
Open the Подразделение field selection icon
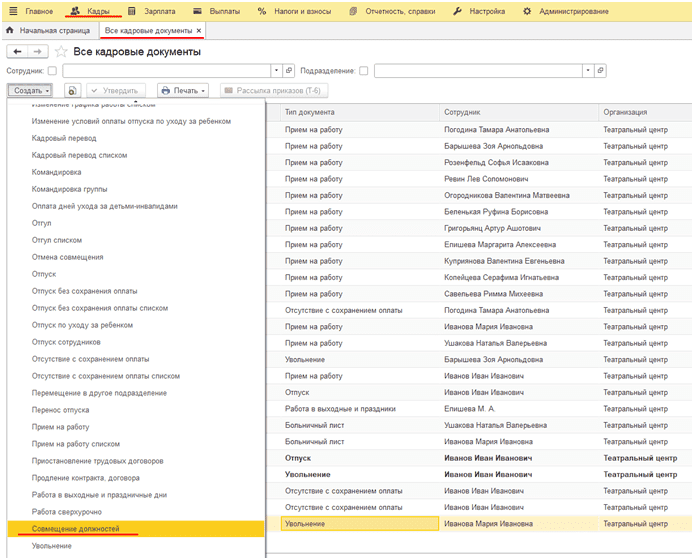point(601,70)
